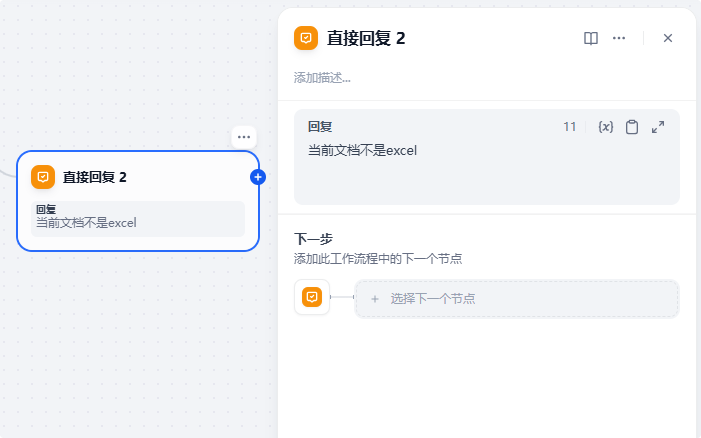
Task: Select the 直接回复 2 node title on canvas
Action: (x=95, y=177)
